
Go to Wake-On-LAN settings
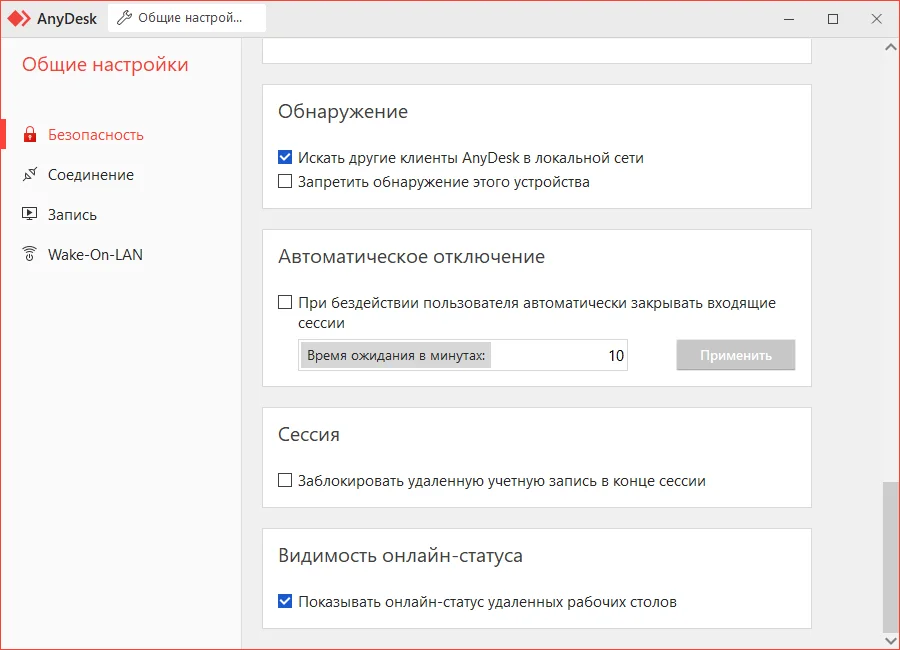[95, 255]
